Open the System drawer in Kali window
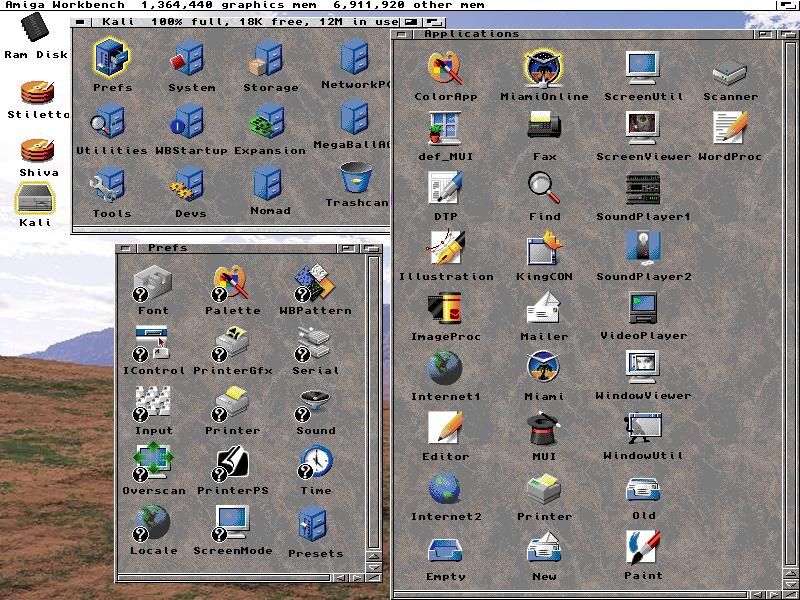This screenshot has width=800, height=600. tap(188, 59)
